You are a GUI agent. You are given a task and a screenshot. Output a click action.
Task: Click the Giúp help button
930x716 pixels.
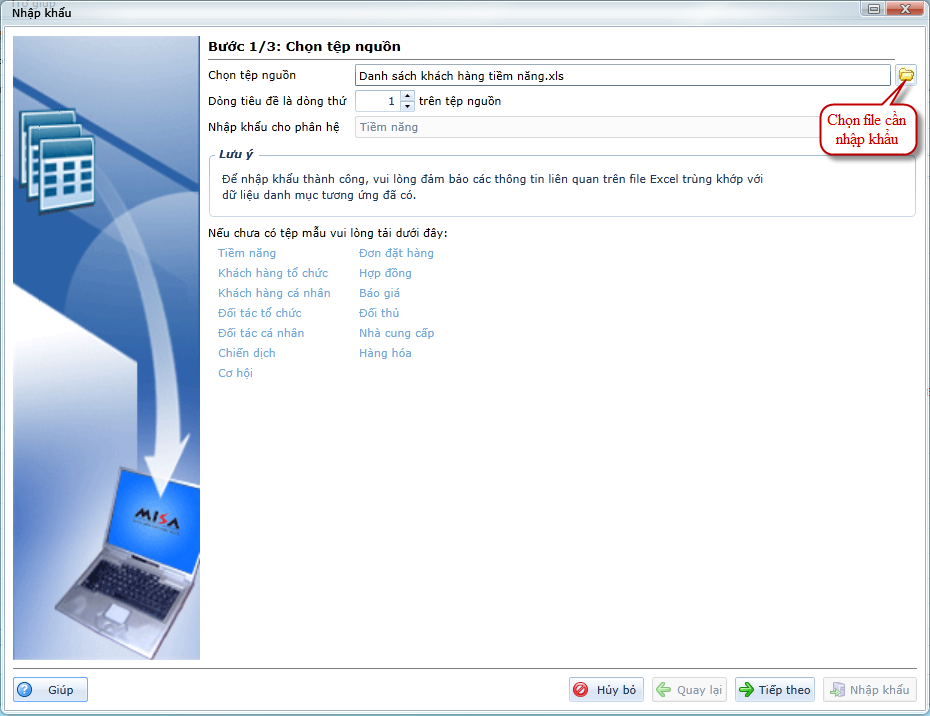pyautogui.click(x=51, y=690)
